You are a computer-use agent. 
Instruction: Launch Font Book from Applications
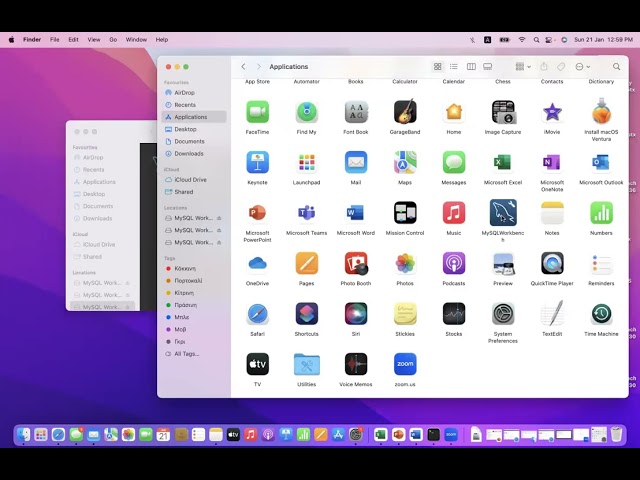click(x=356, y=112)
